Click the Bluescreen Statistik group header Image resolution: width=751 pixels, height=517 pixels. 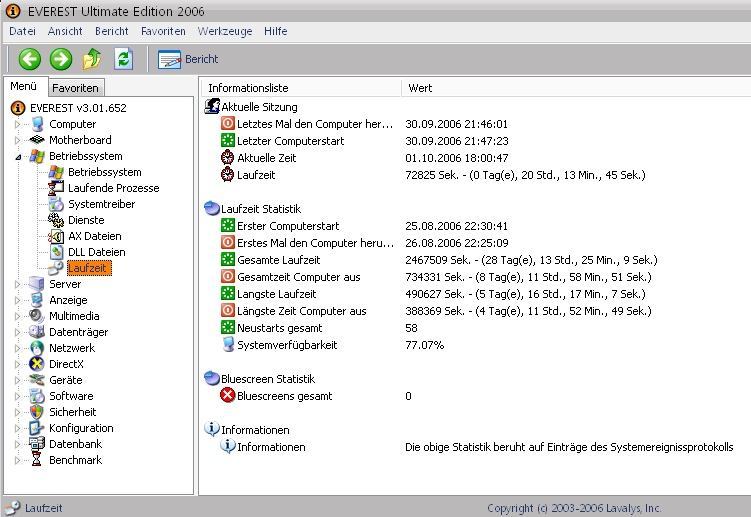tap(260, 379)
